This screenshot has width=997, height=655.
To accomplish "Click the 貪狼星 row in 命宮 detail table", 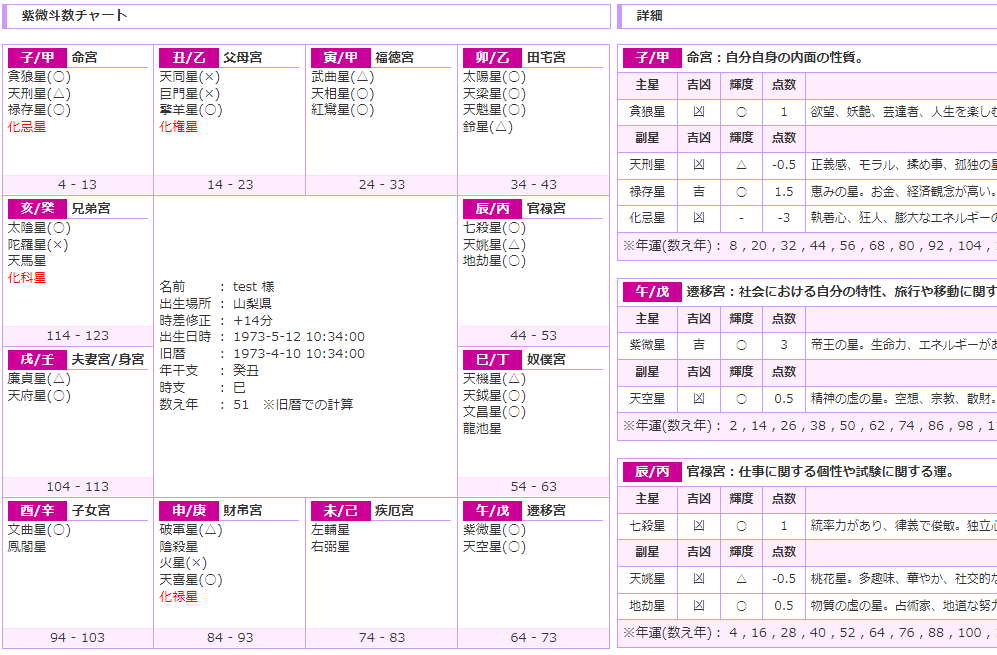I will 808,112.
